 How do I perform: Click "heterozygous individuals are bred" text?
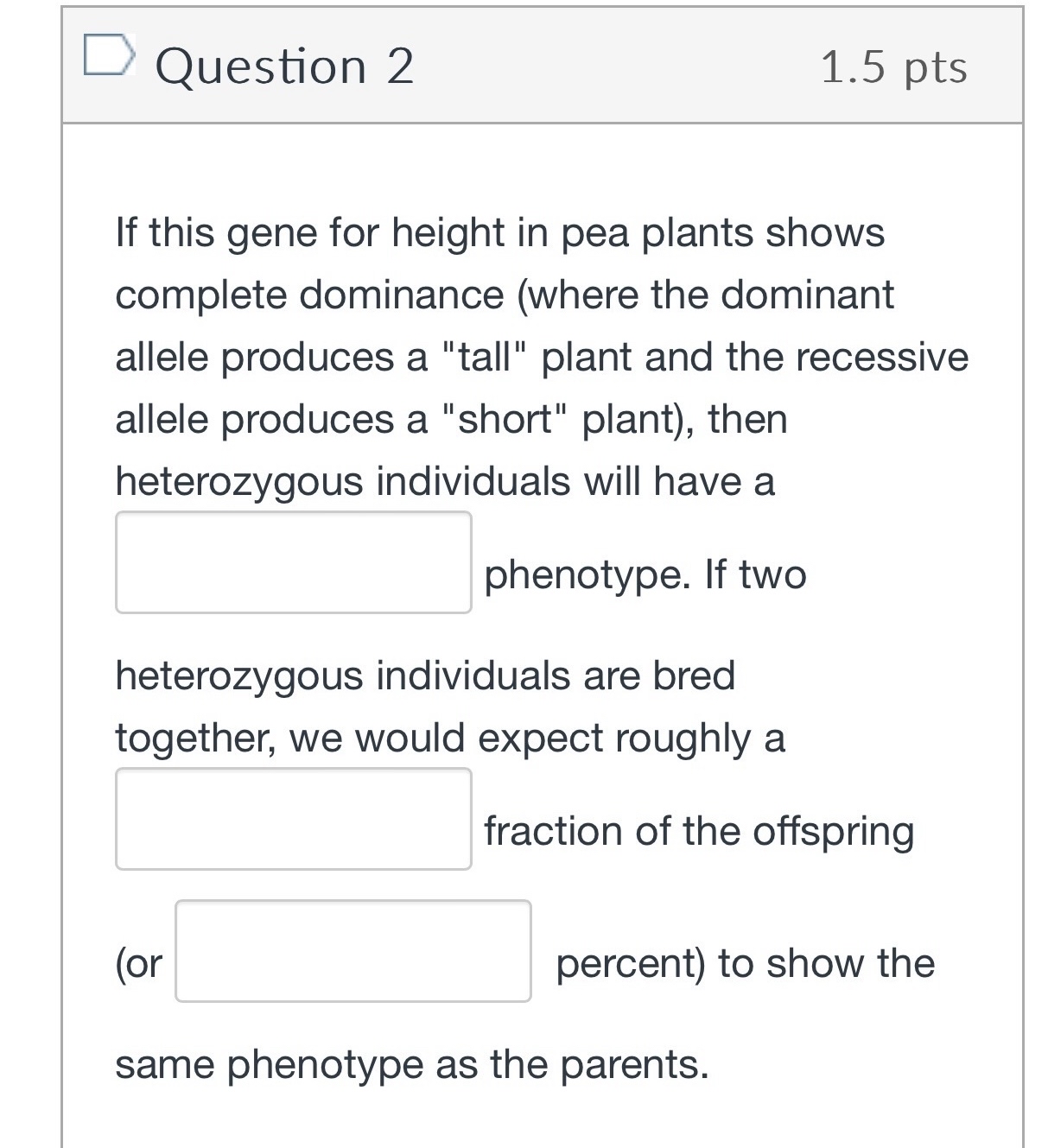tap(425, 675)
